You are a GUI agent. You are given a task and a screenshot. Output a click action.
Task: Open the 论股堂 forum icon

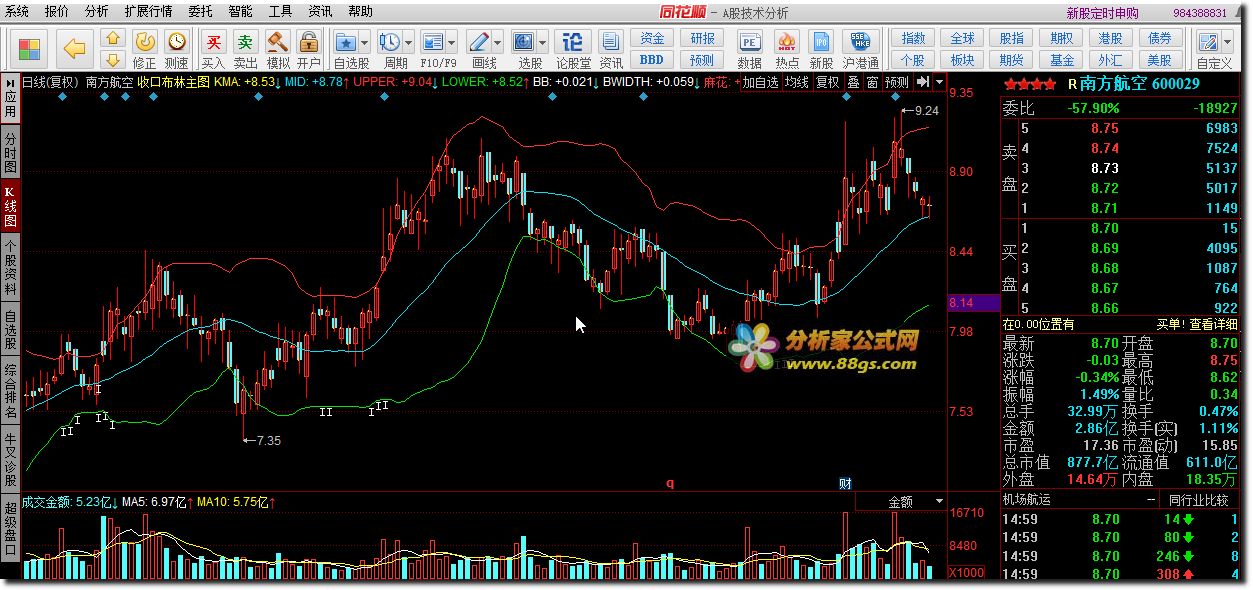pos(573,41)
